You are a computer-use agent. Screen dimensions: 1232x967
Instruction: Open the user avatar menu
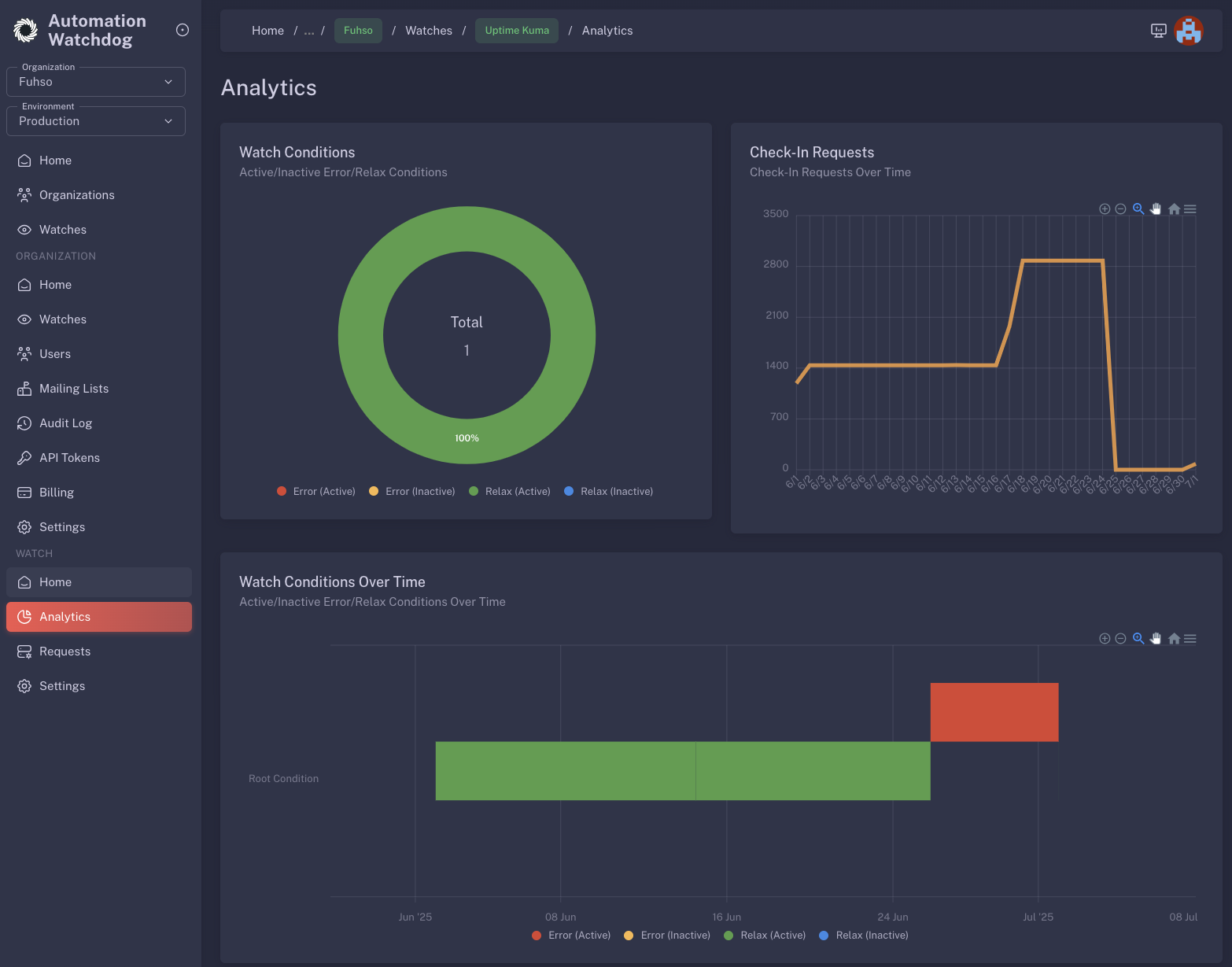[x=1188, y=31]
